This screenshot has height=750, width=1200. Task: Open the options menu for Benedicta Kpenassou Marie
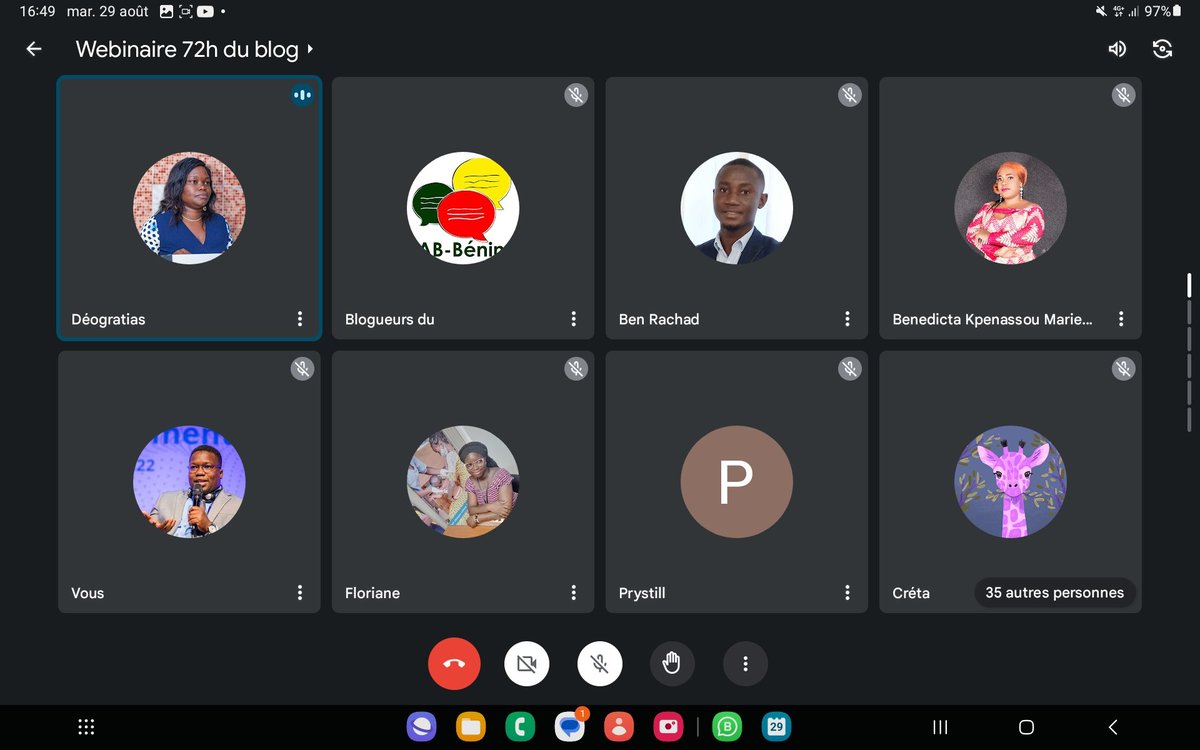(1122, 319)
